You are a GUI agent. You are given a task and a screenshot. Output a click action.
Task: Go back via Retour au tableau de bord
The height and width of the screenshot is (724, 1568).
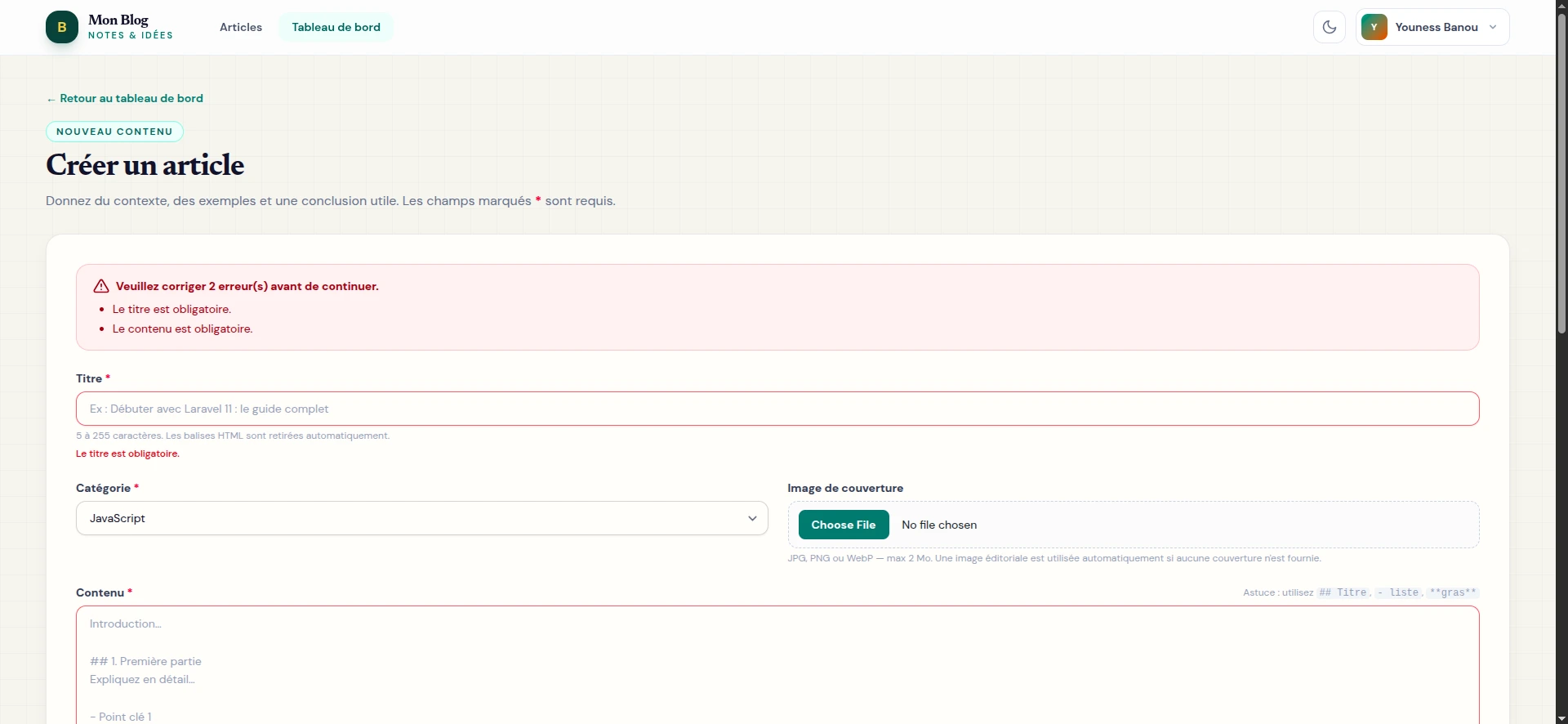pos(125,98)
